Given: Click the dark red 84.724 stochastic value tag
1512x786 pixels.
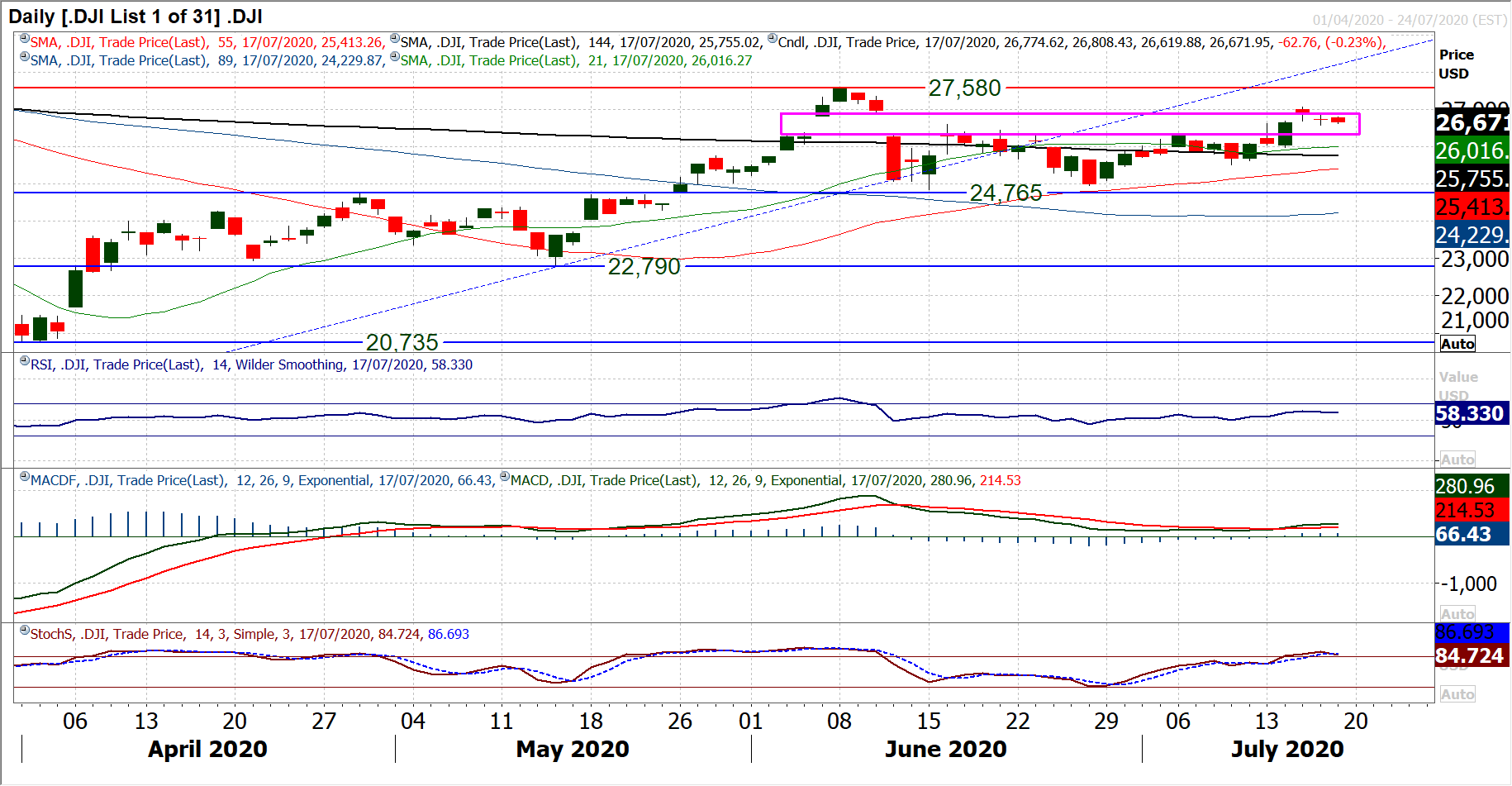Looking at the screenshot, I should (x=1472, y=655).
